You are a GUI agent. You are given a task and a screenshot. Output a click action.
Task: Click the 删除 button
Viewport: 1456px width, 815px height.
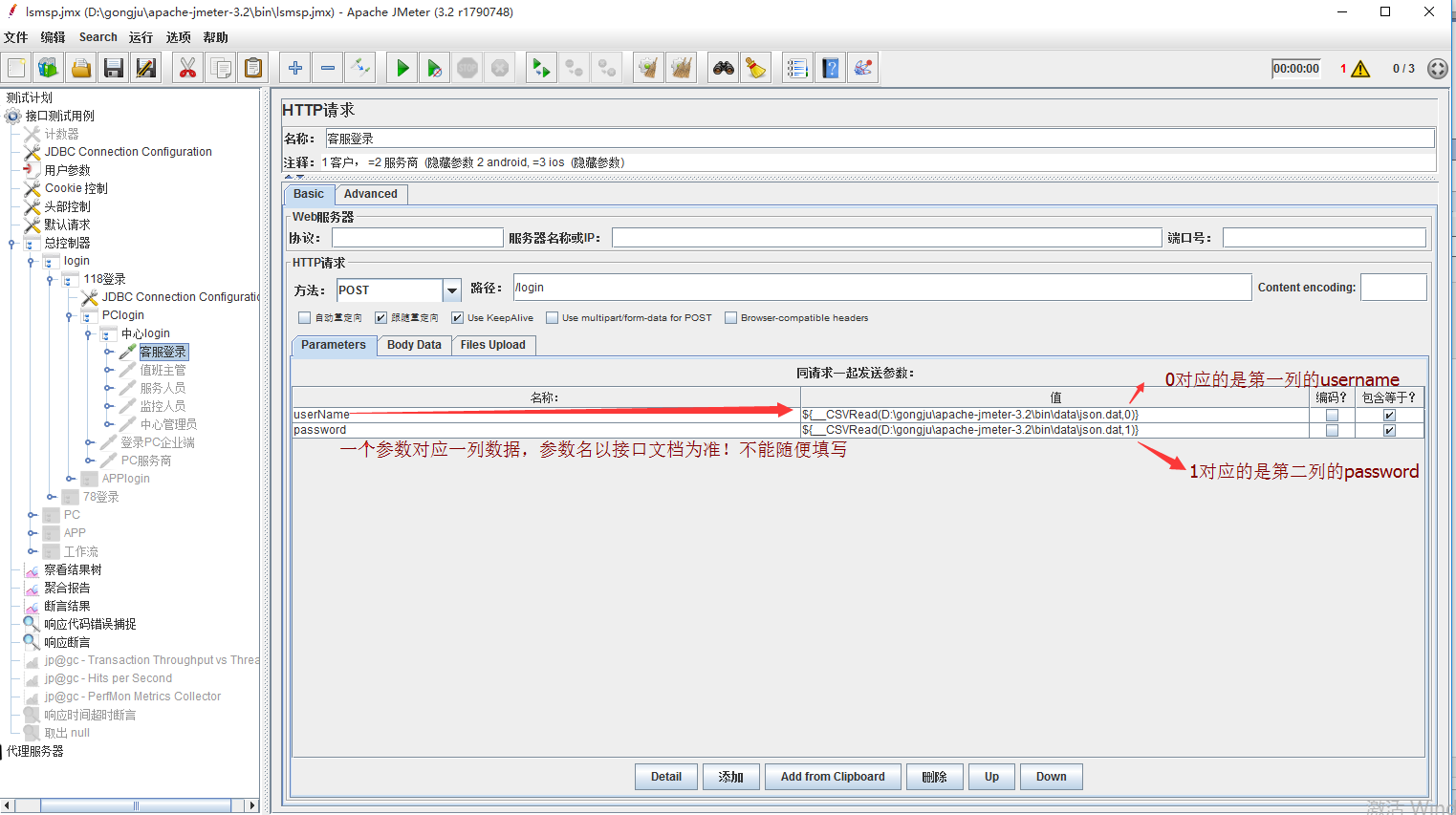(935, 777)
